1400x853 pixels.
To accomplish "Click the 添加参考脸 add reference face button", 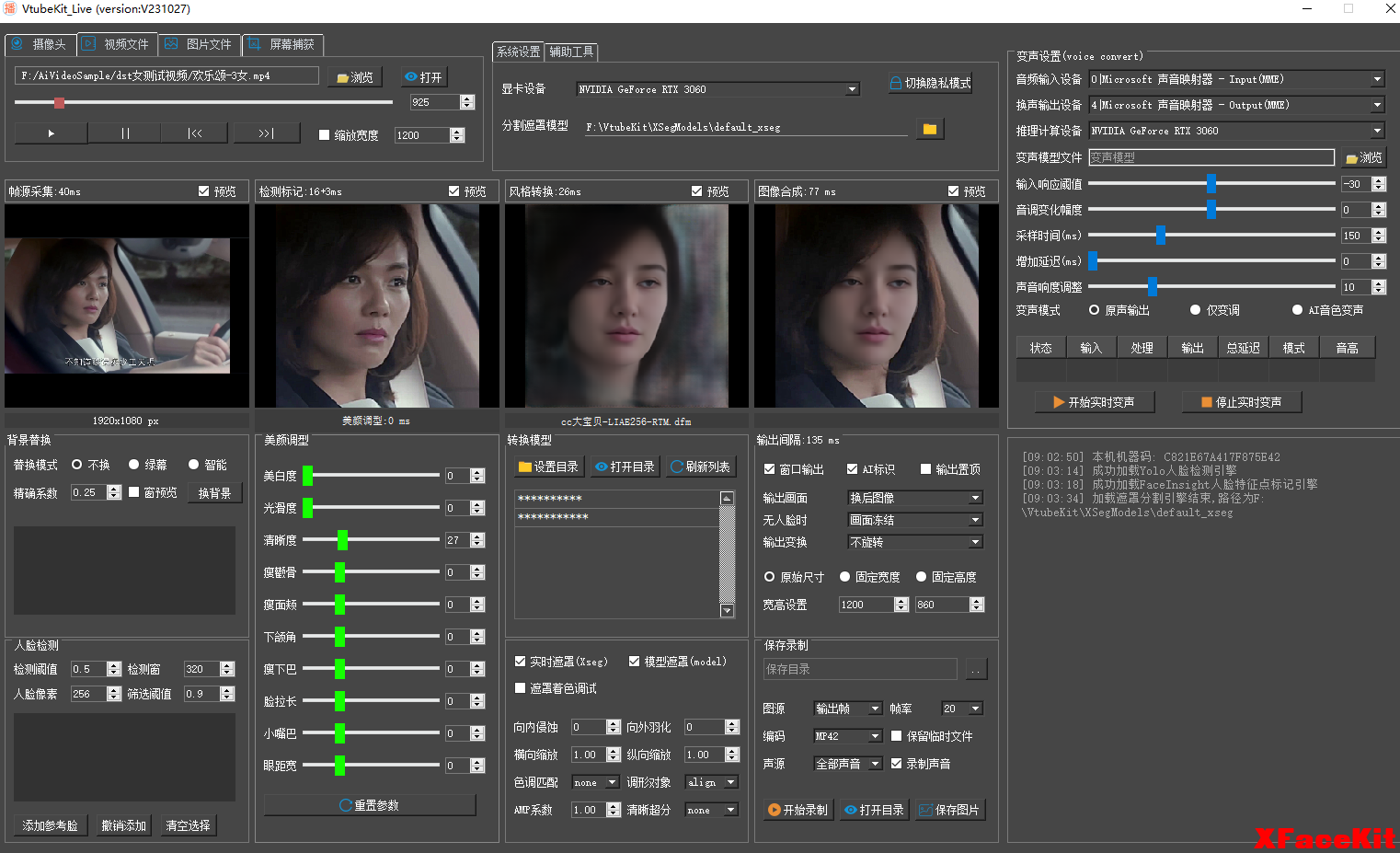I will [x=51, y=825].
